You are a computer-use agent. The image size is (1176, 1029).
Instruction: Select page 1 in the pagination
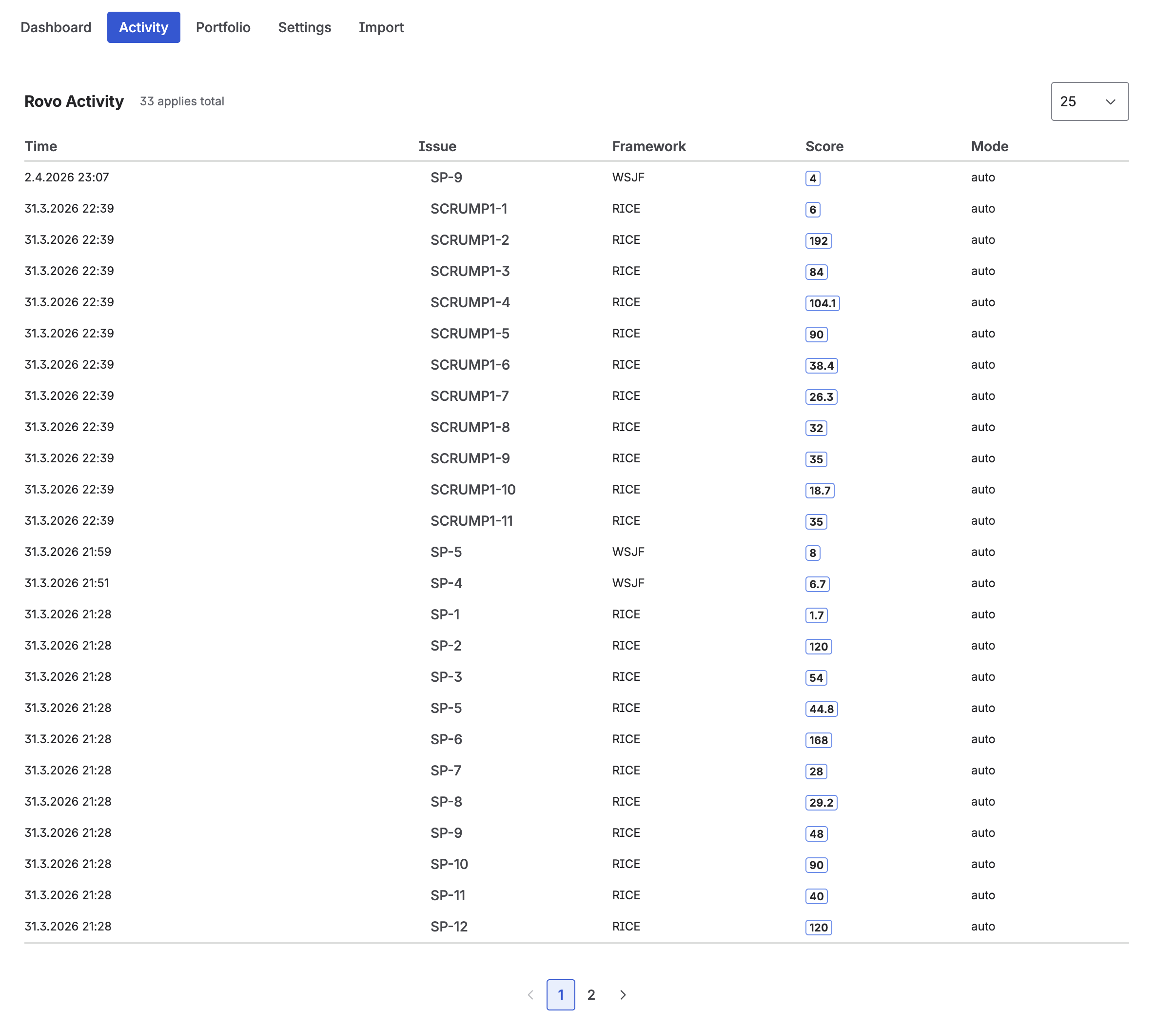point(561,995)
